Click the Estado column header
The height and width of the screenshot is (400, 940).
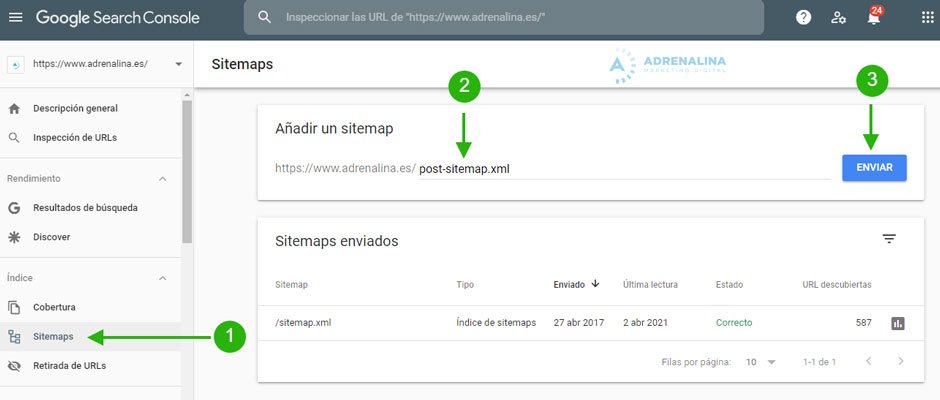[729, 284]
